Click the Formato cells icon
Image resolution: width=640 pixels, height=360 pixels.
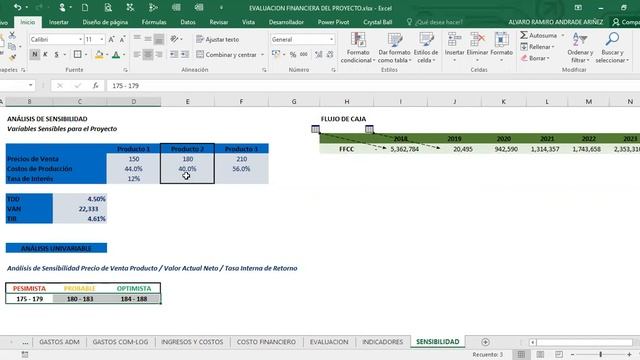coord(501,40)
